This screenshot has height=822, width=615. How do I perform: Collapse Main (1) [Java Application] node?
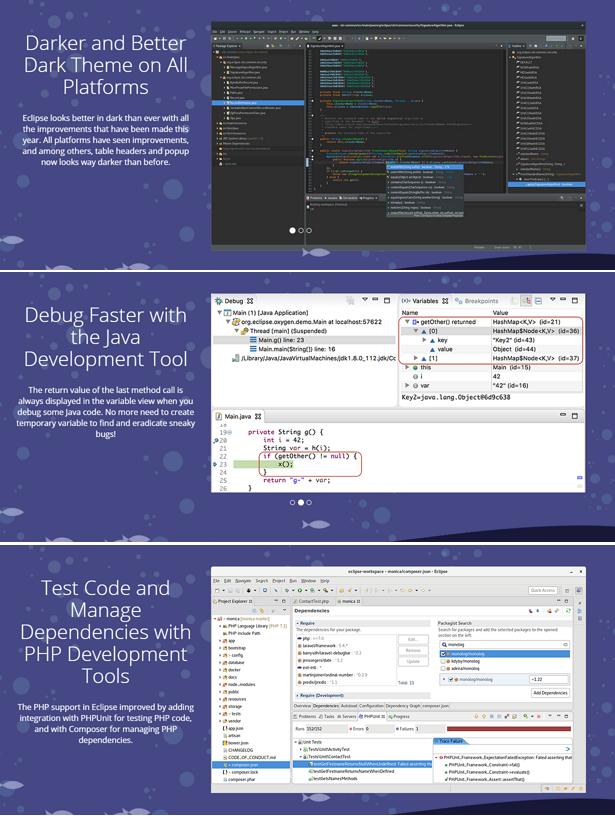pyautogui.click(x=220, y=312)
